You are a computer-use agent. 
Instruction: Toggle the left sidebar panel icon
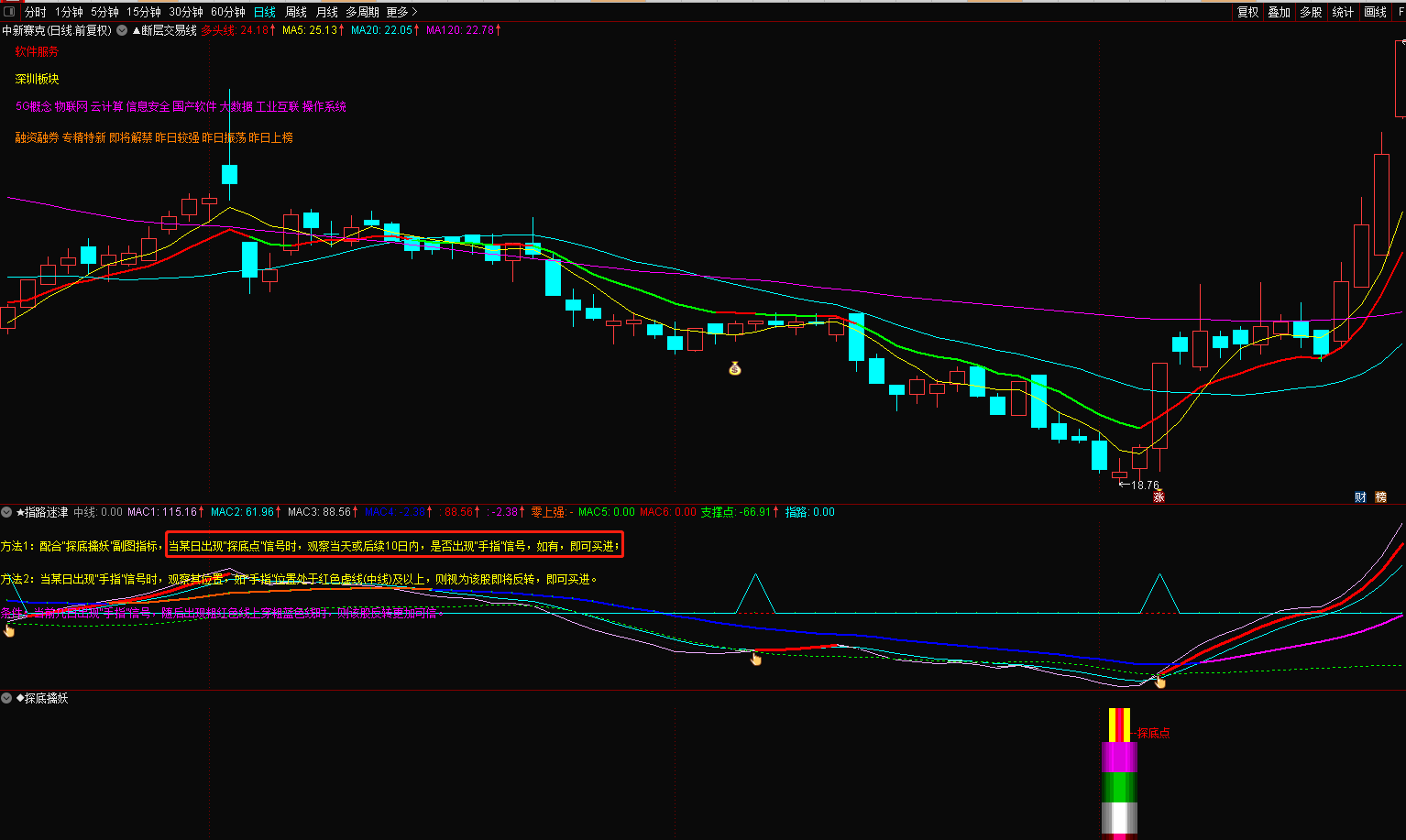(11, 11)
